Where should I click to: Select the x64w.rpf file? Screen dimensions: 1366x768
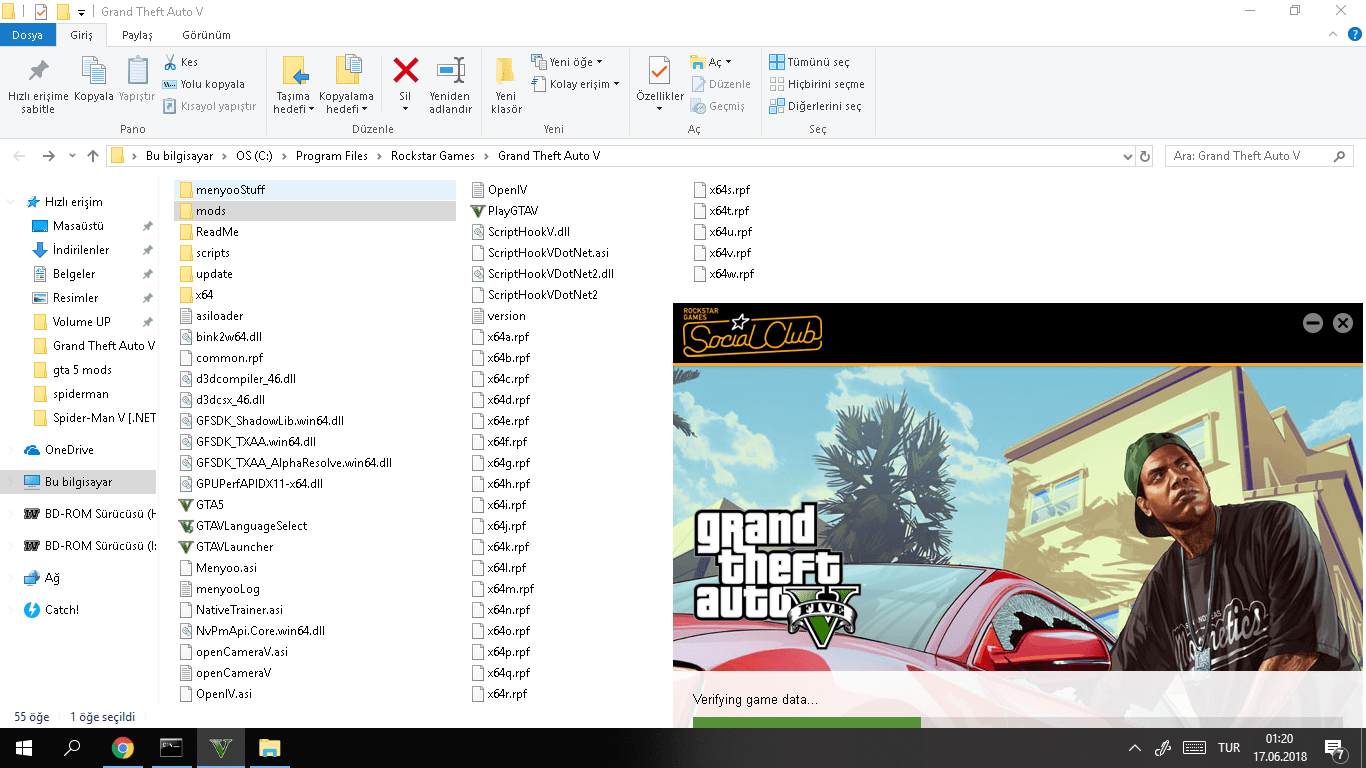[x=723, y=274]
